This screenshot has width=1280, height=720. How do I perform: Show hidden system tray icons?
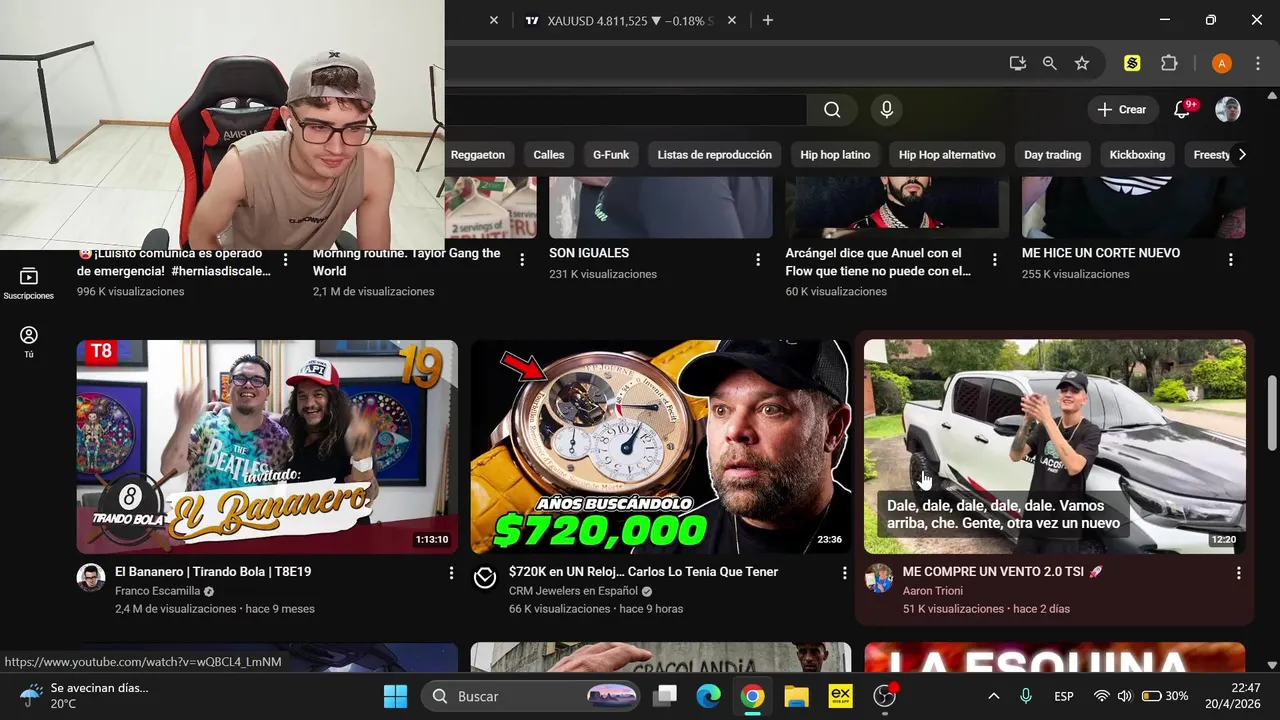993,696
